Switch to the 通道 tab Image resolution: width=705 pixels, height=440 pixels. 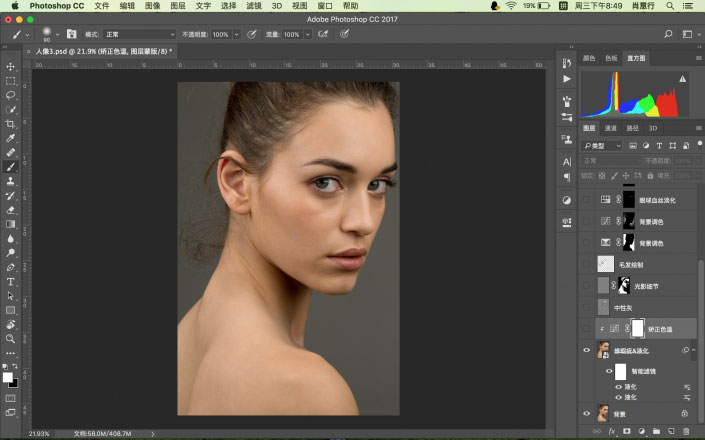pyautogui.click(x=610, y=128)
